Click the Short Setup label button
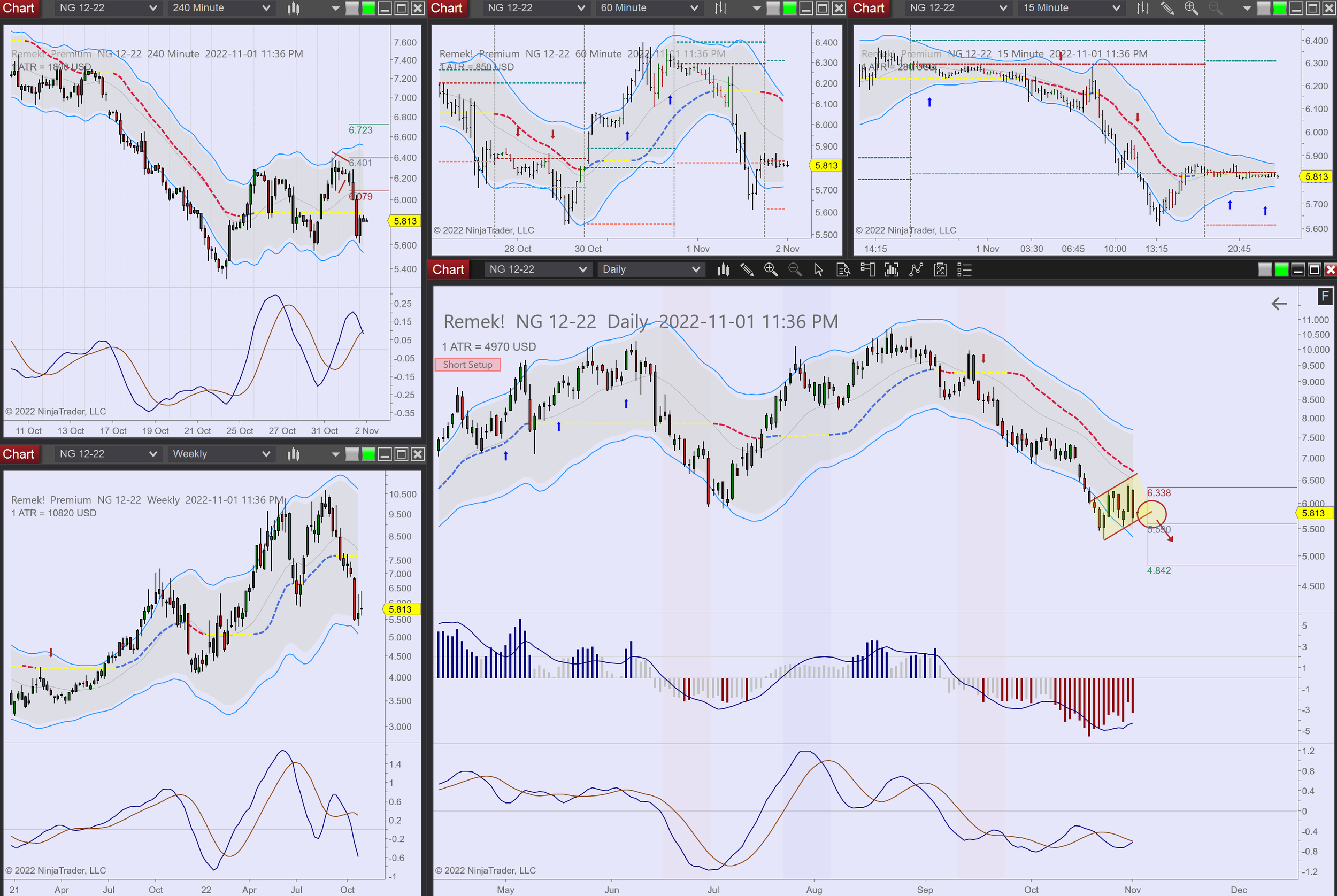Screen dimensions: 1337x896 tap(467, 365)
